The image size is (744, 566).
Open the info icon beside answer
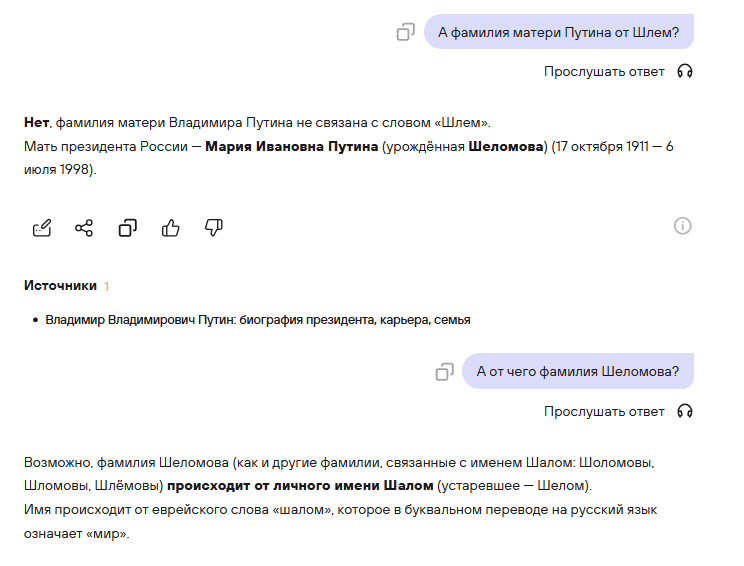(682, 226)
